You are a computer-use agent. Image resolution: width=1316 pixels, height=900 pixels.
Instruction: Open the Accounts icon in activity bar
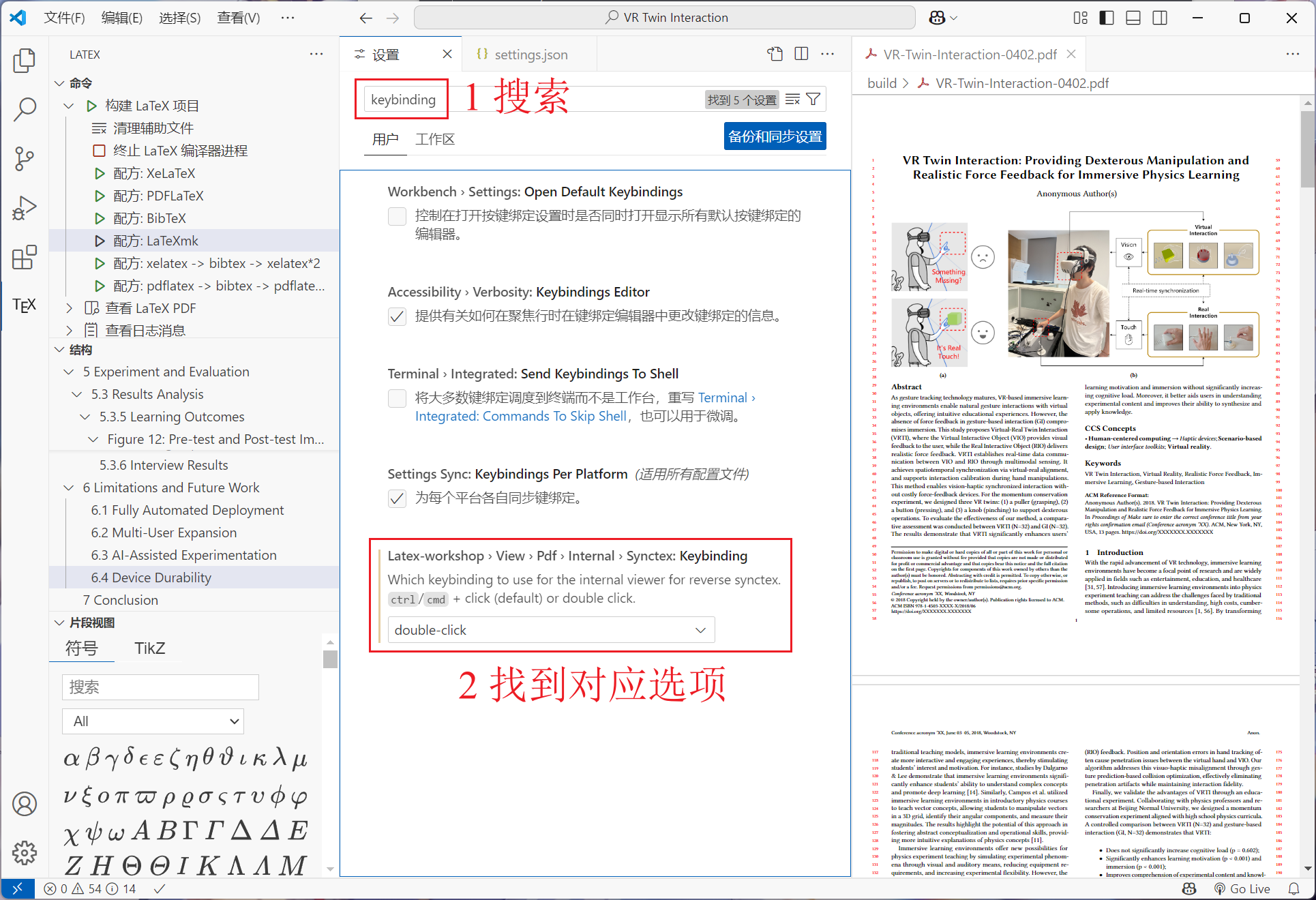25,804
